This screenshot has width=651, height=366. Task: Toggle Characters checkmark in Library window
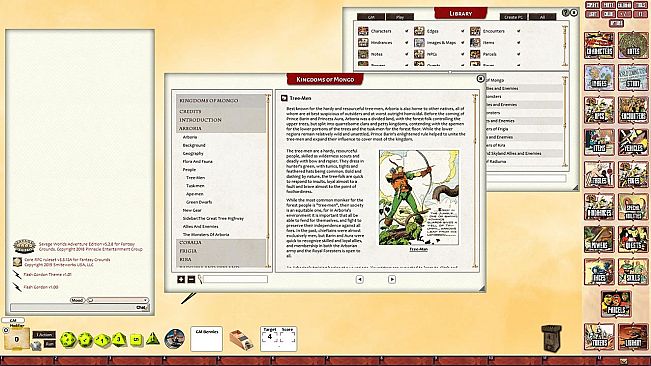(406, 31)
